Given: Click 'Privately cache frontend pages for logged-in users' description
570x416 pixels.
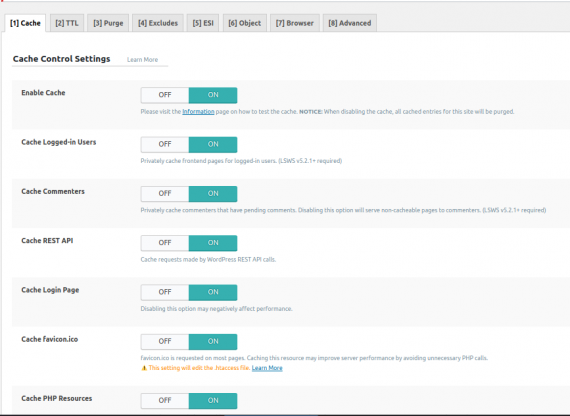Looking at the screenshot, I should [241, 161].
